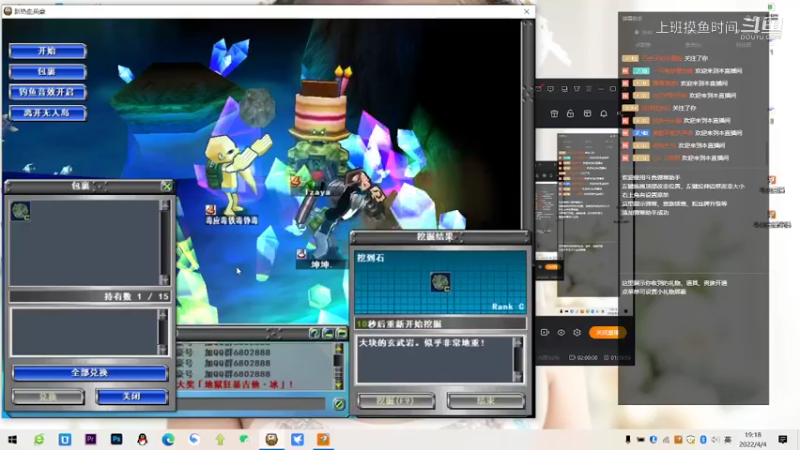Click the mined rock icon in 挖掘结果

tap(440, 282)
